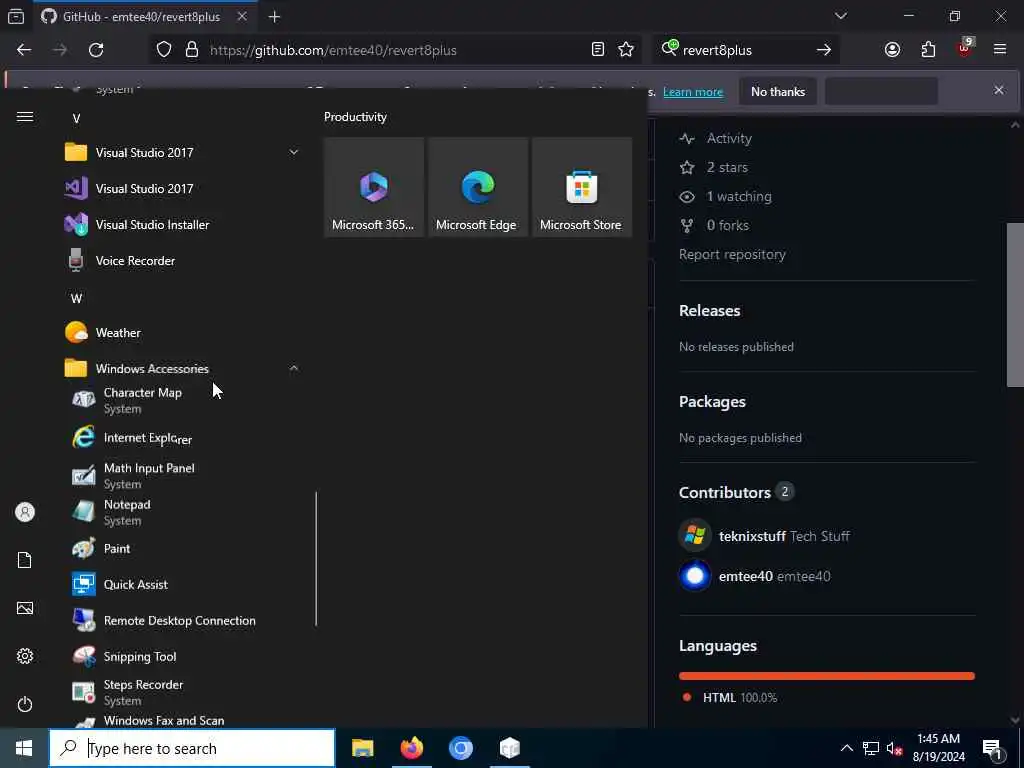The width and height of the screenshot is (1024, 768).
Task: Dismiss the notification bar
Action: pyautogui.click(x=999, y=90)
